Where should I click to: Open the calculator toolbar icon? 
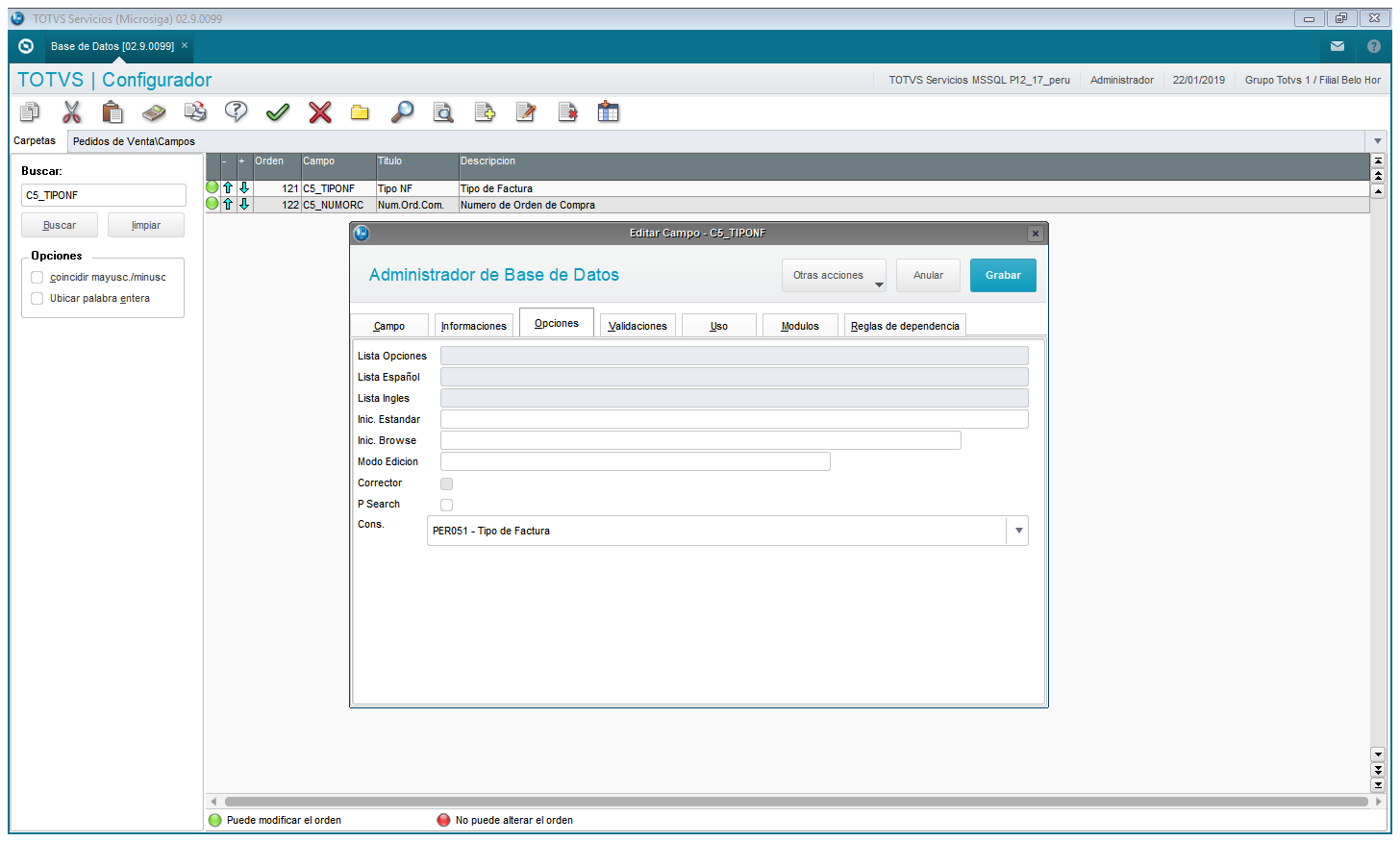click(x=154, y=112)
